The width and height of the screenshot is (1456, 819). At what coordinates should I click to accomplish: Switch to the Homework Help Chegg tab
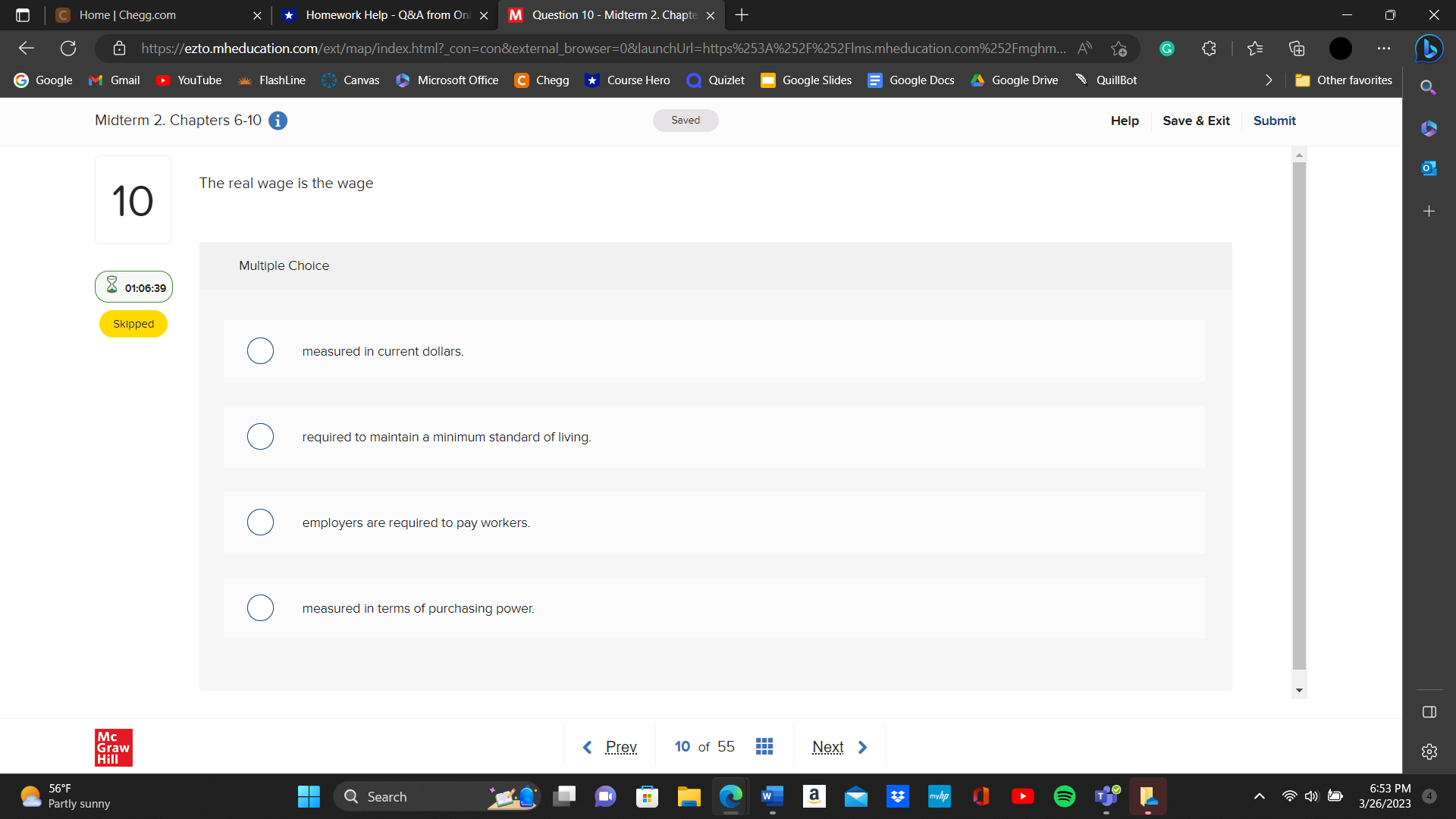pyautogui.click(x=383, y=15)
